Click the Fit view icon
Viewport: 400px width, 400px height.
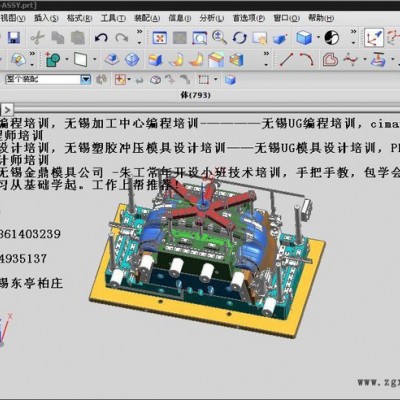[160, 38]
